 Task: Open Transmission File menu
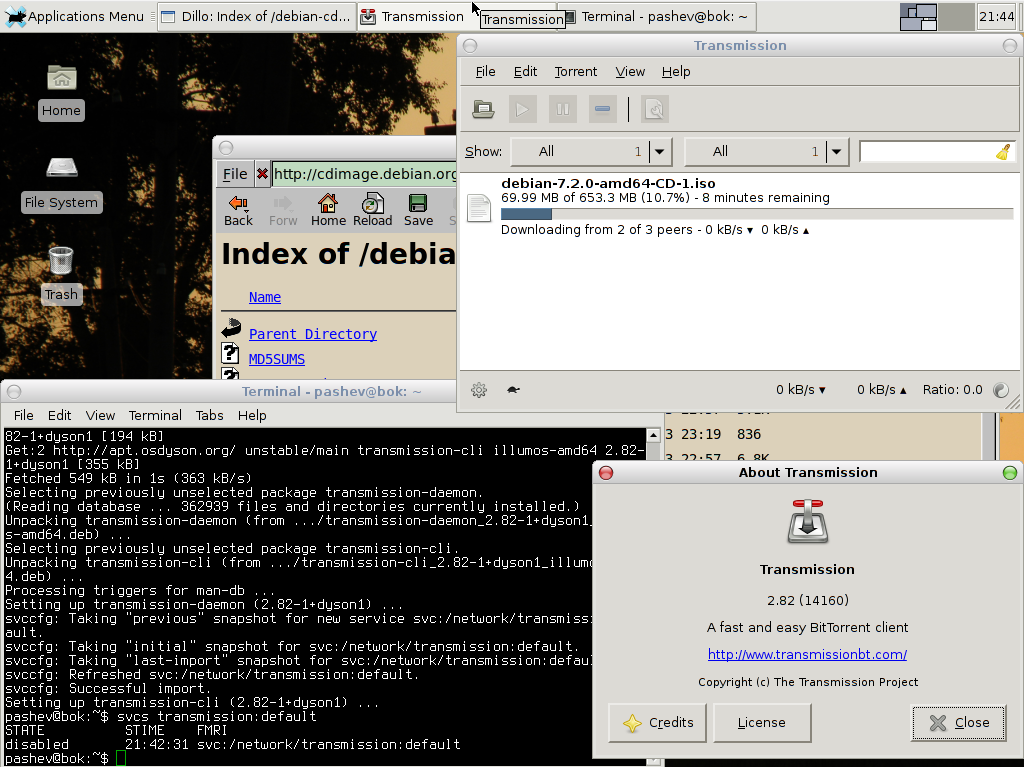[x=485, y=72]
